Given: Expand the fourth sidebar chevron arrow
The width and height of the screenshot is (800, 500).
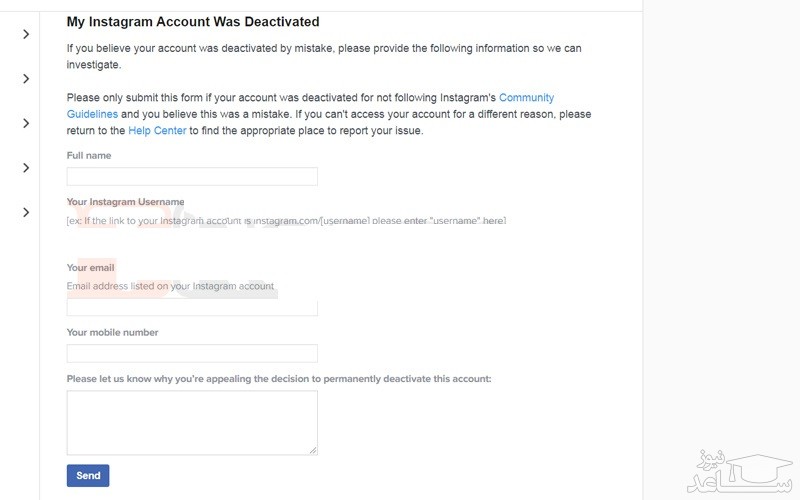Looking at the screenshot, I should [26, 168].
